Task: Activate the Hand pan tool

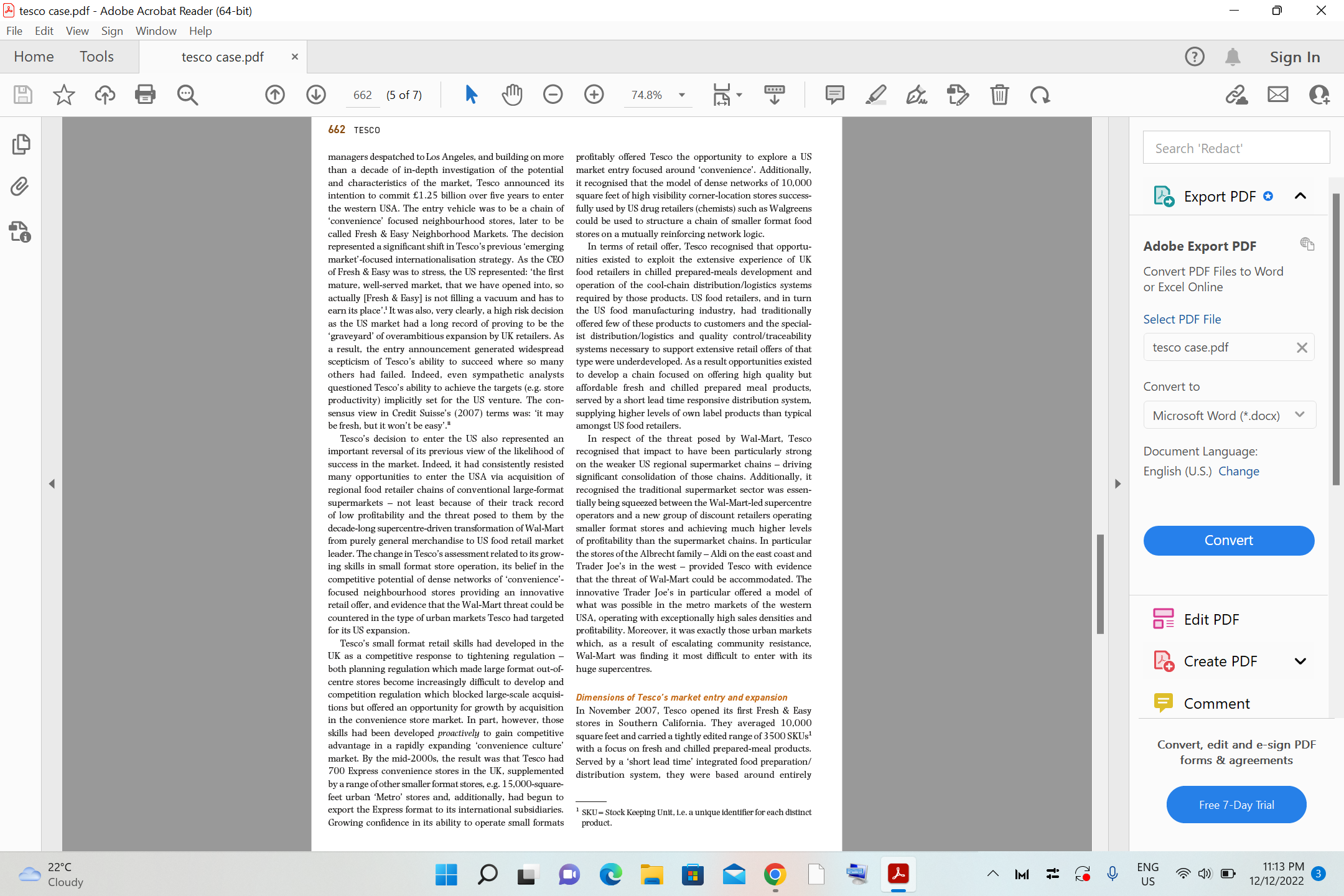Action: pos(512,95)
